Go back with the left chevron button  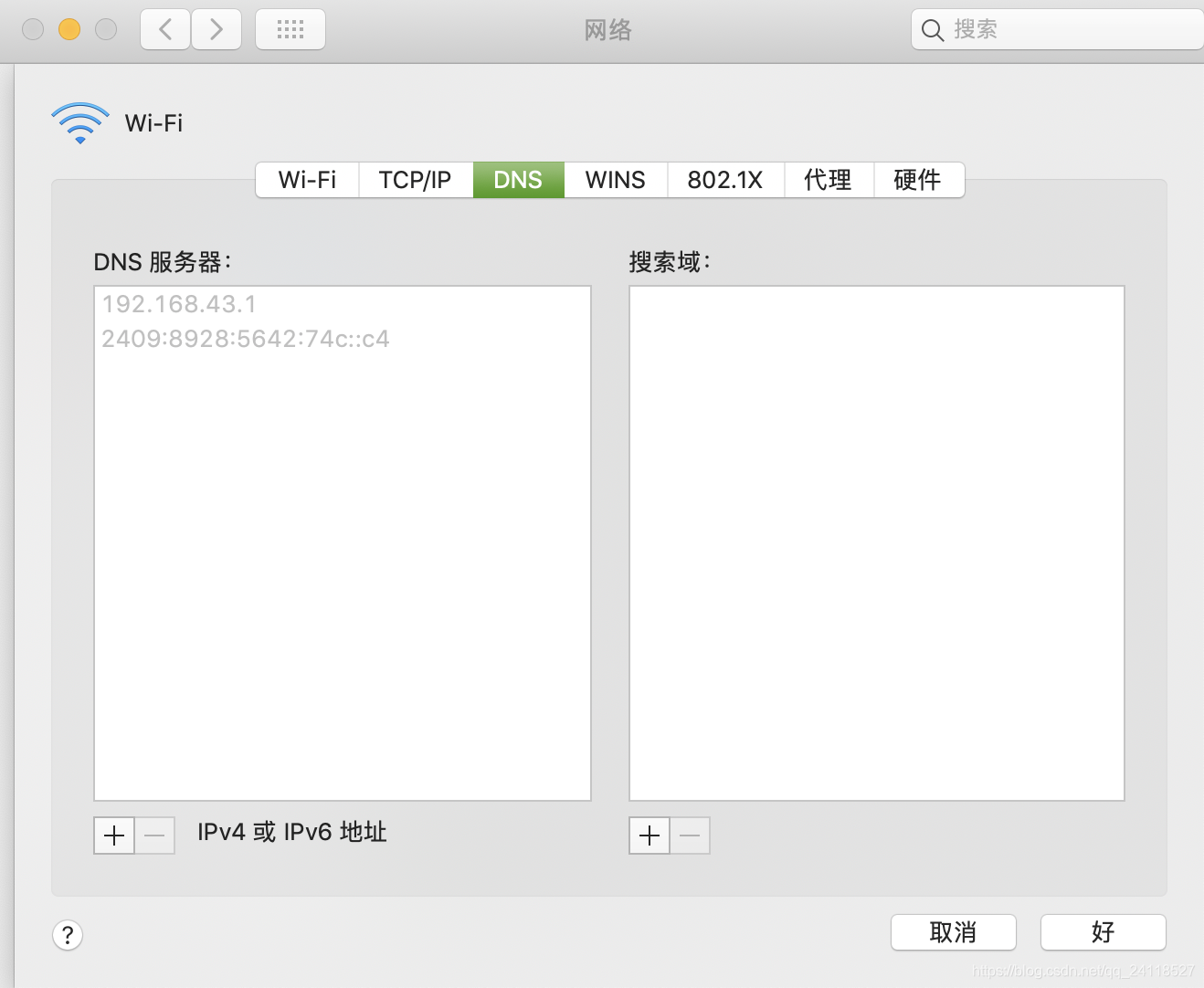tap(165, 29)
